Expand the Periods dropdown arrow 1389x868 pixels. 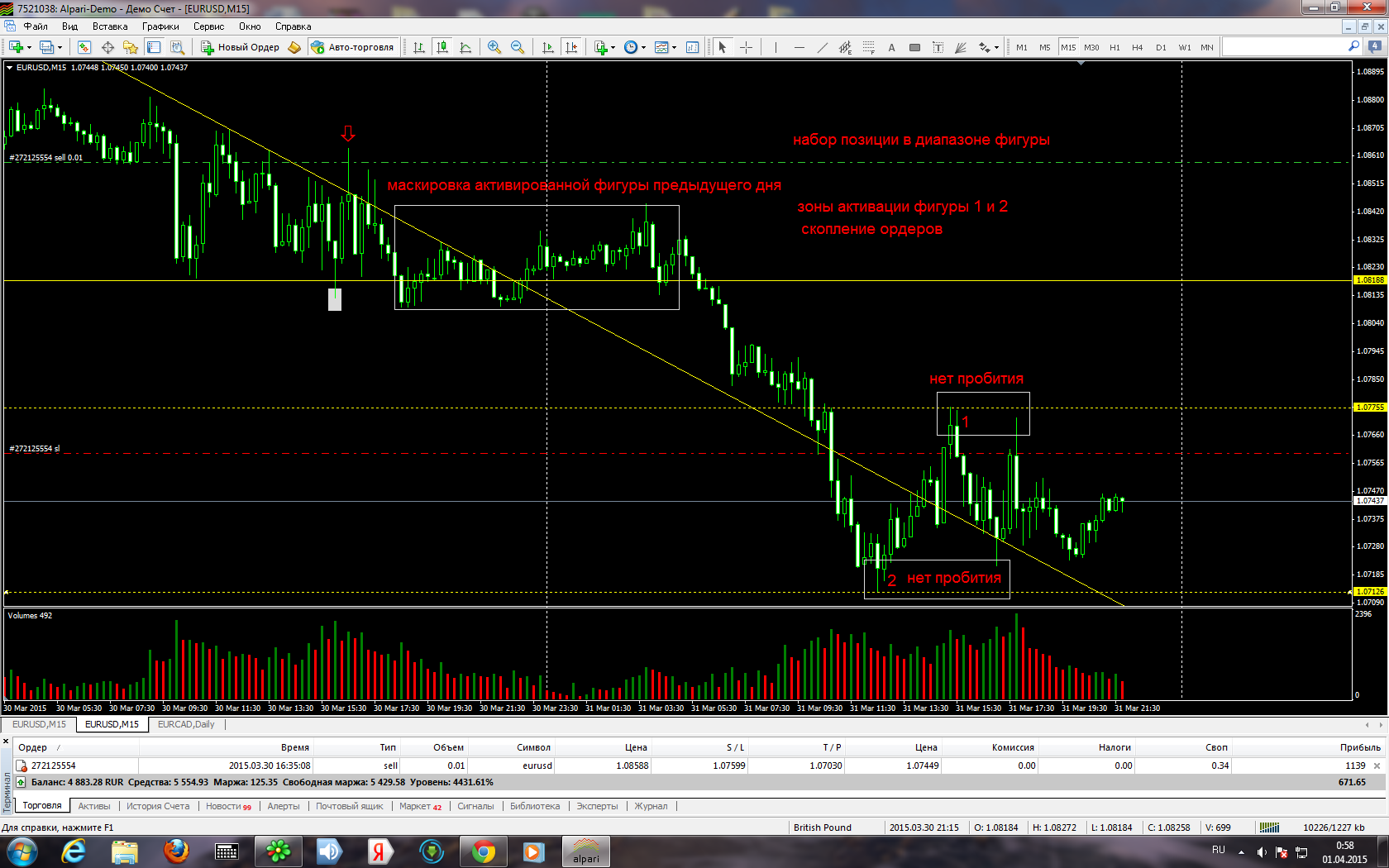coord(643,47)
